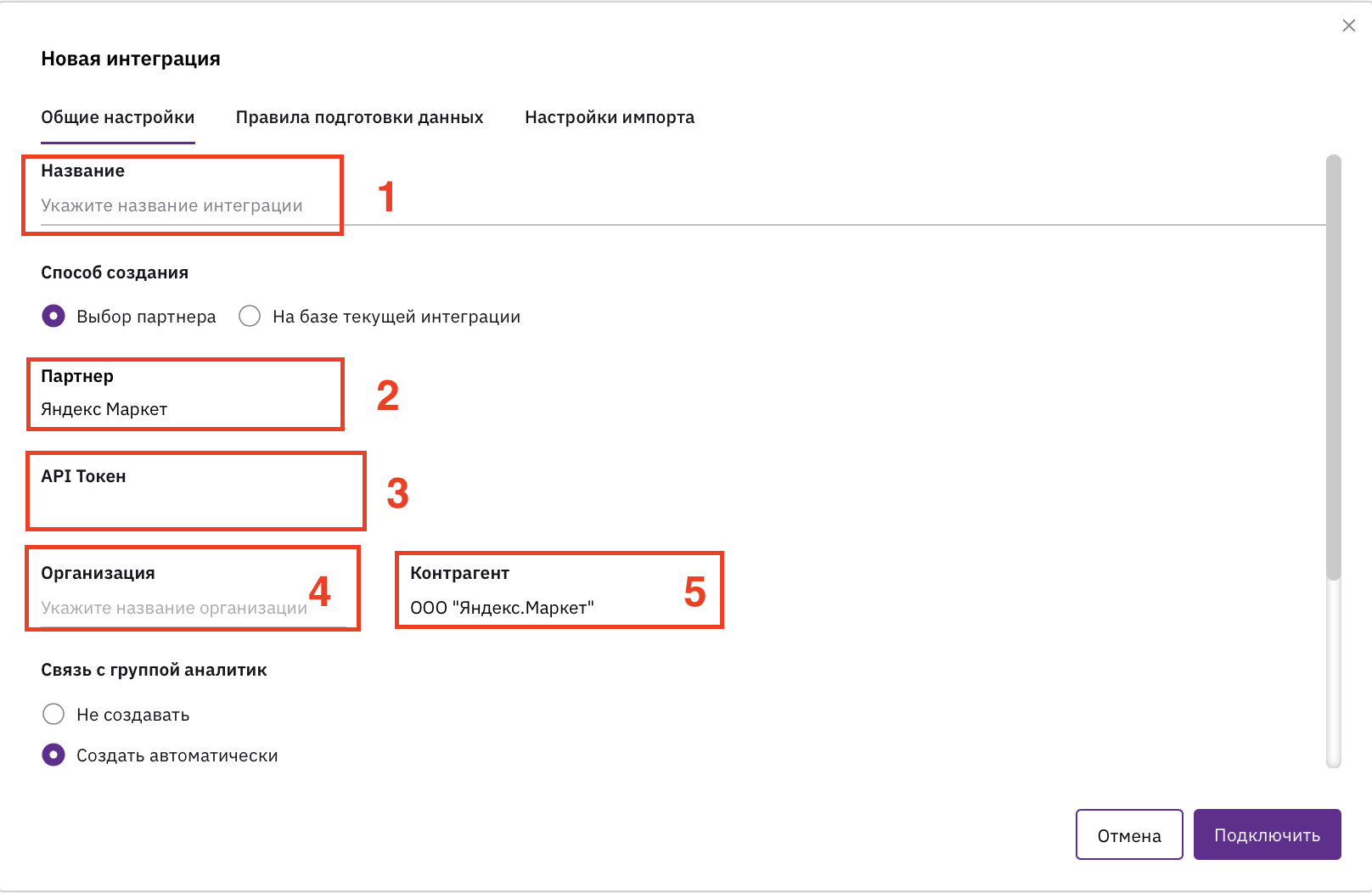
Task: Open the Правила подготовки данных tab
Action: pos(360,117)
